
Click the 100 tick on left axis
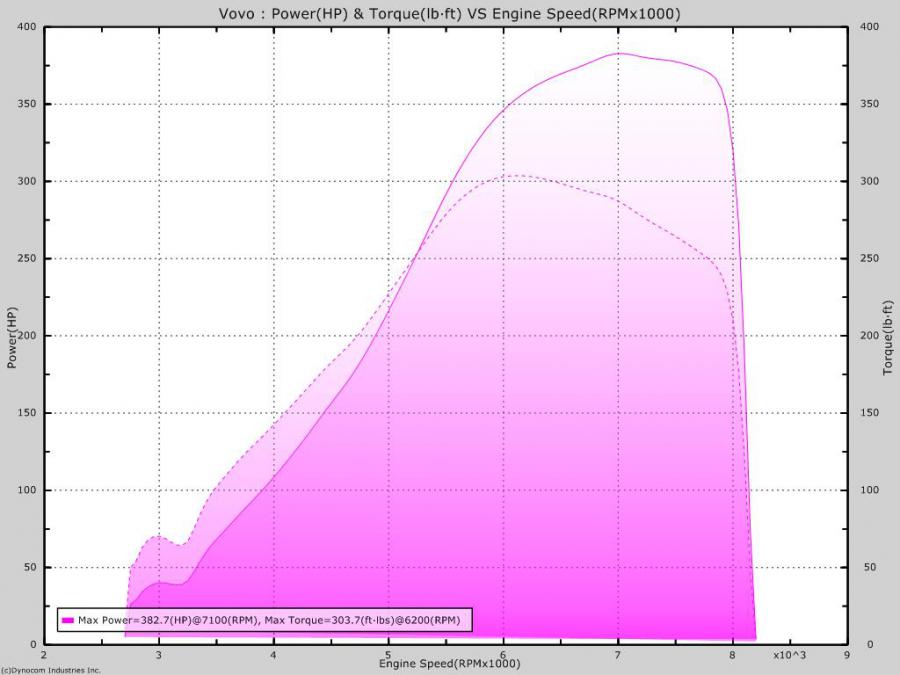pos(28,490)
